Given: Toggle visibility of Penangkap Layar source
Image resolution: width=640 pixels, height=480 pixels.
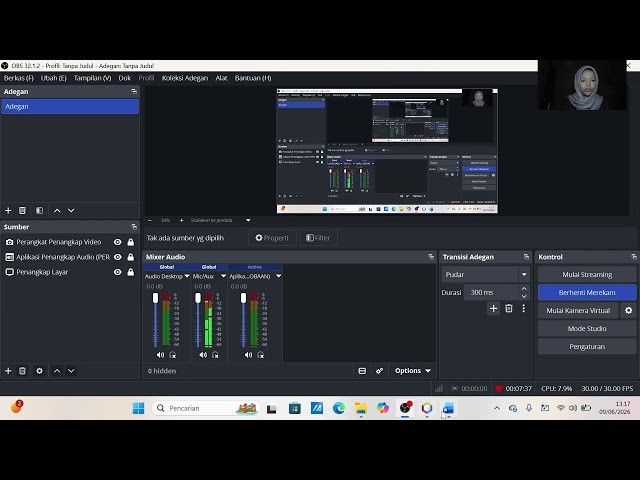Looking at the screenshot, I should (x=118, y=272).
